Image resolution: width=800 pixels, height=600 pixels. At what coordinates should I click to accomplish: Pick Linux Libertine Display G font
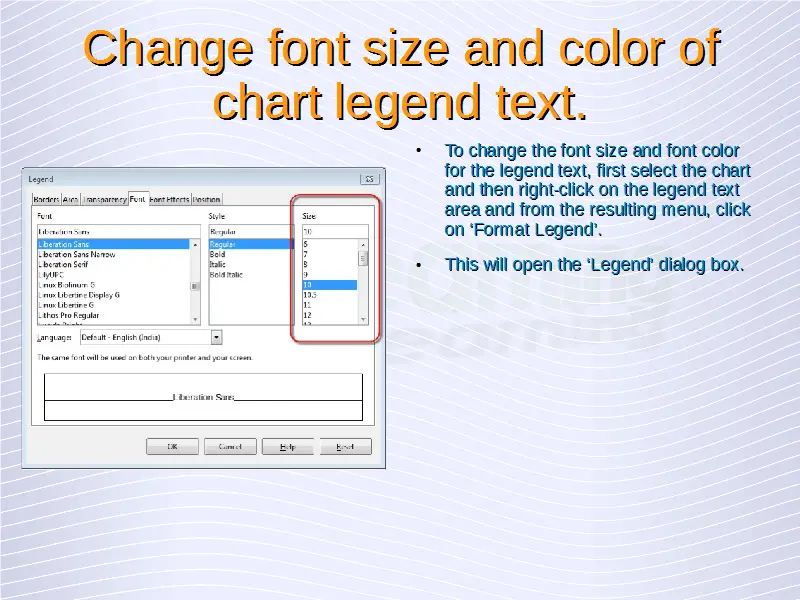click(x=79, y=295)
